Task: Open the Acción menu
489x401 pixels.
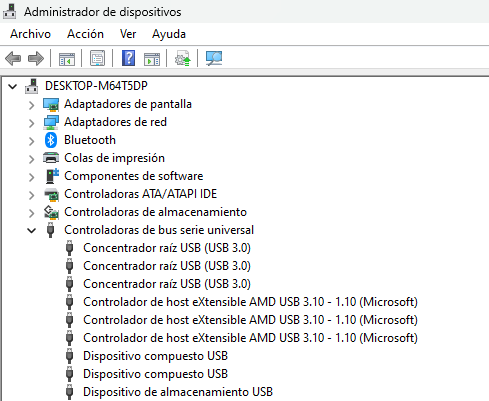Action: point(85,34)
